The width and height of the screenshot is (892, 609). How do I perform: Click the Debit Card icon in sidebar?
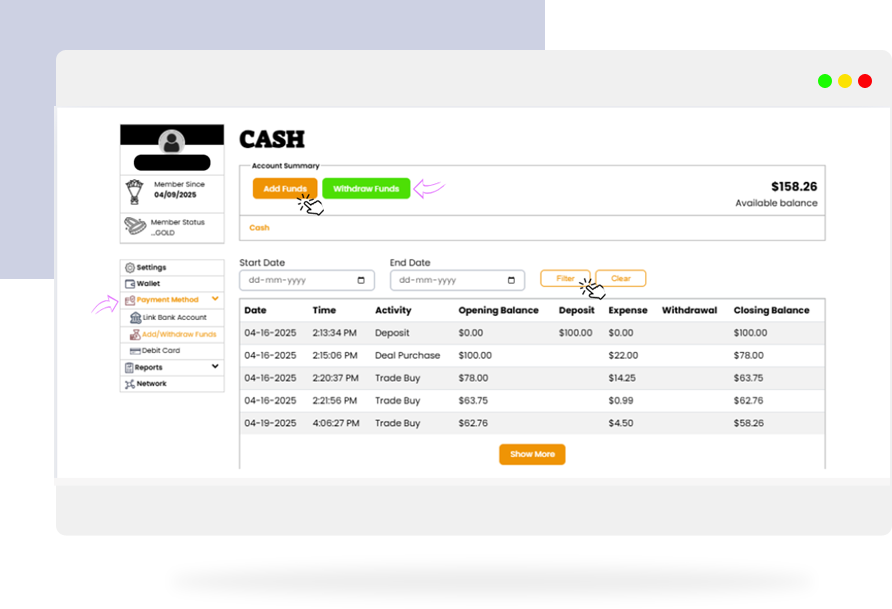click(135, 351)
